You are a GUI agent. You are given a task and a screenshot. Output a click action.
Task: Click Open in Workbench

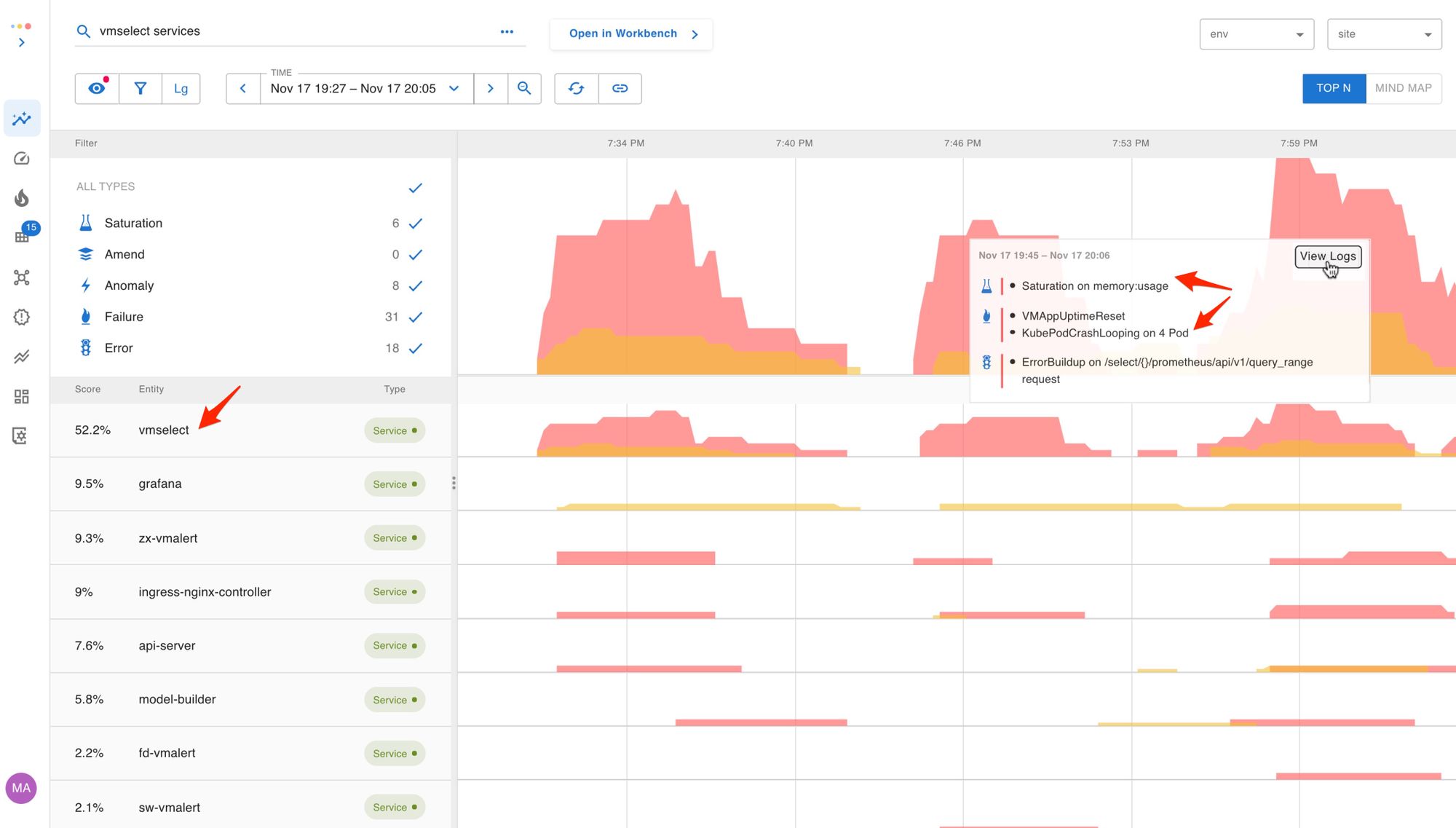point(631,34)
